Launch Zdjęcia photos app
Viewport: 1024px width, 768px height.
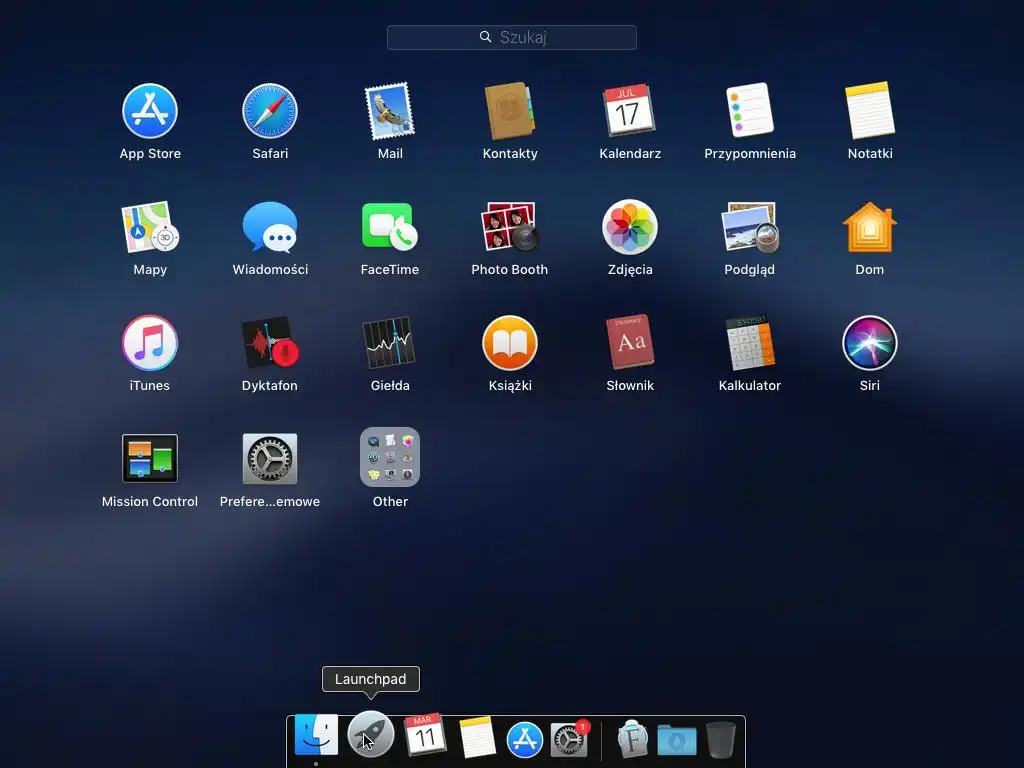click(x=630, y=227)
